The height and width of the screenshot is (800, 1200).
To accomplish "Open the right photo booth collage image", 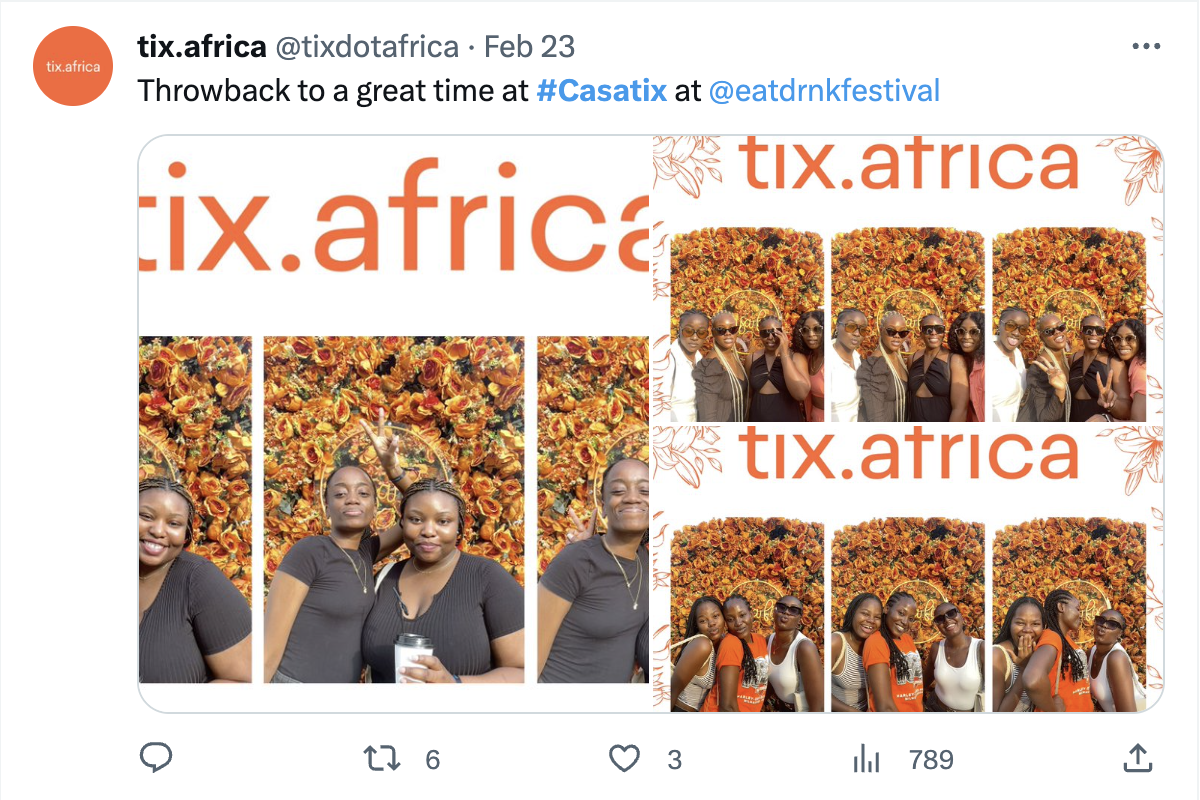I will [908, 424].
